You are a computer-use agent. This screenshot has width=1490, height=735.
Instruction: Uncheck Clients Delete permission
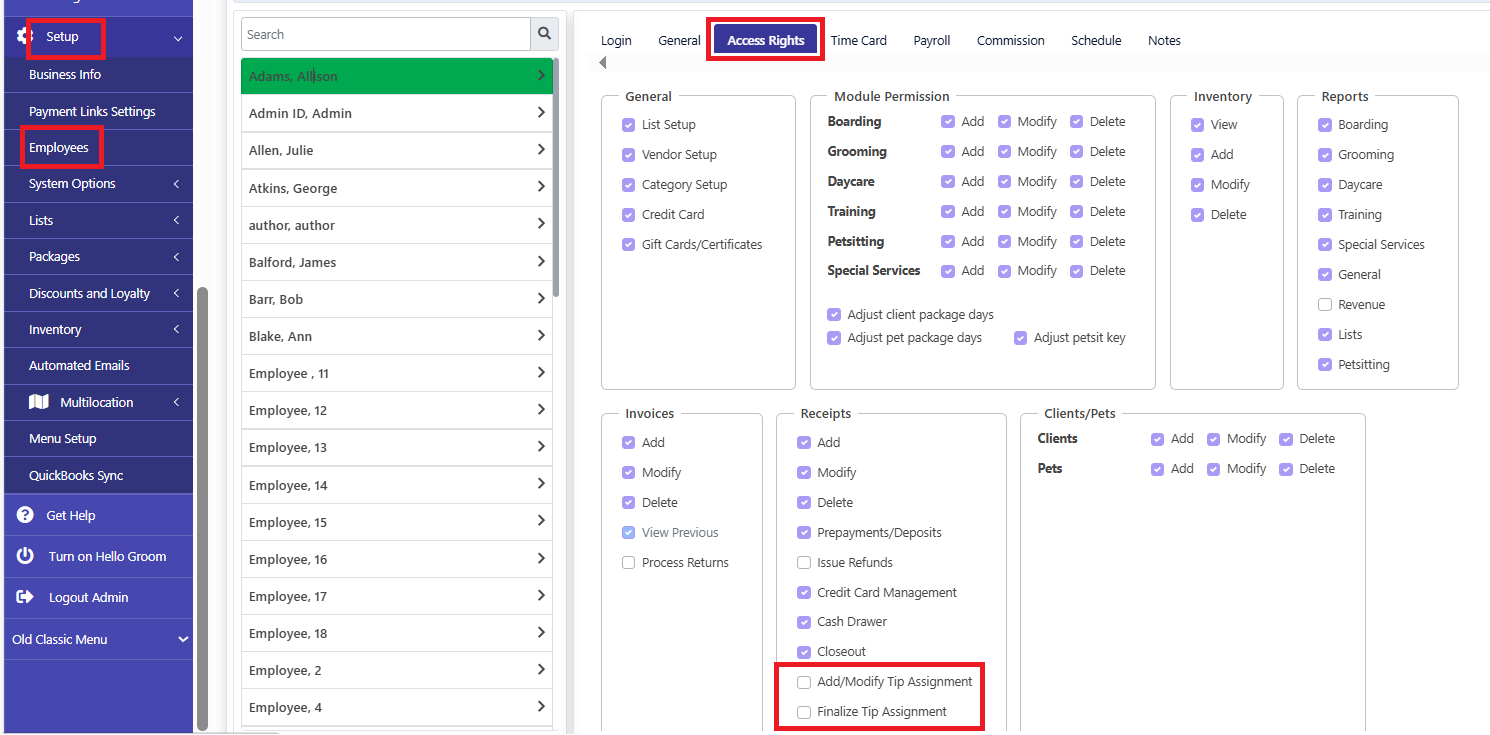click(1286, 439)
